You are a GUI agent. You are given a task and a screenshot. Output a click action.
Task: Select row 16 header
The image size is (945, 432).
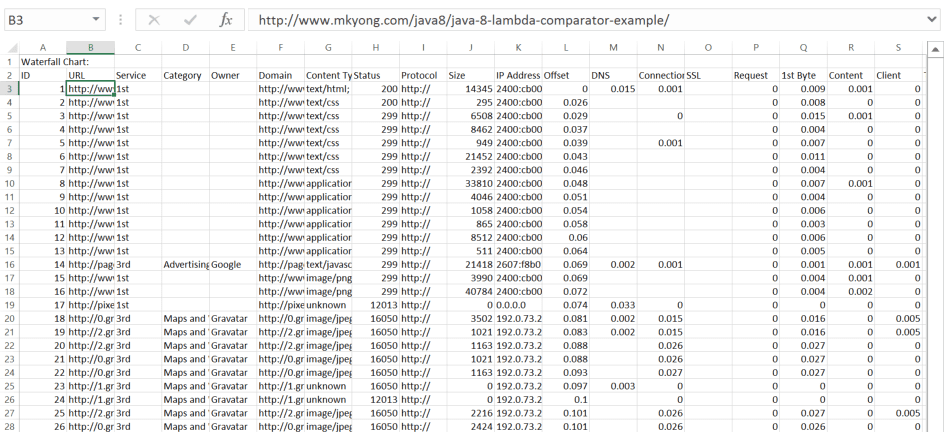pyautogui.click(x=10, y=264)
